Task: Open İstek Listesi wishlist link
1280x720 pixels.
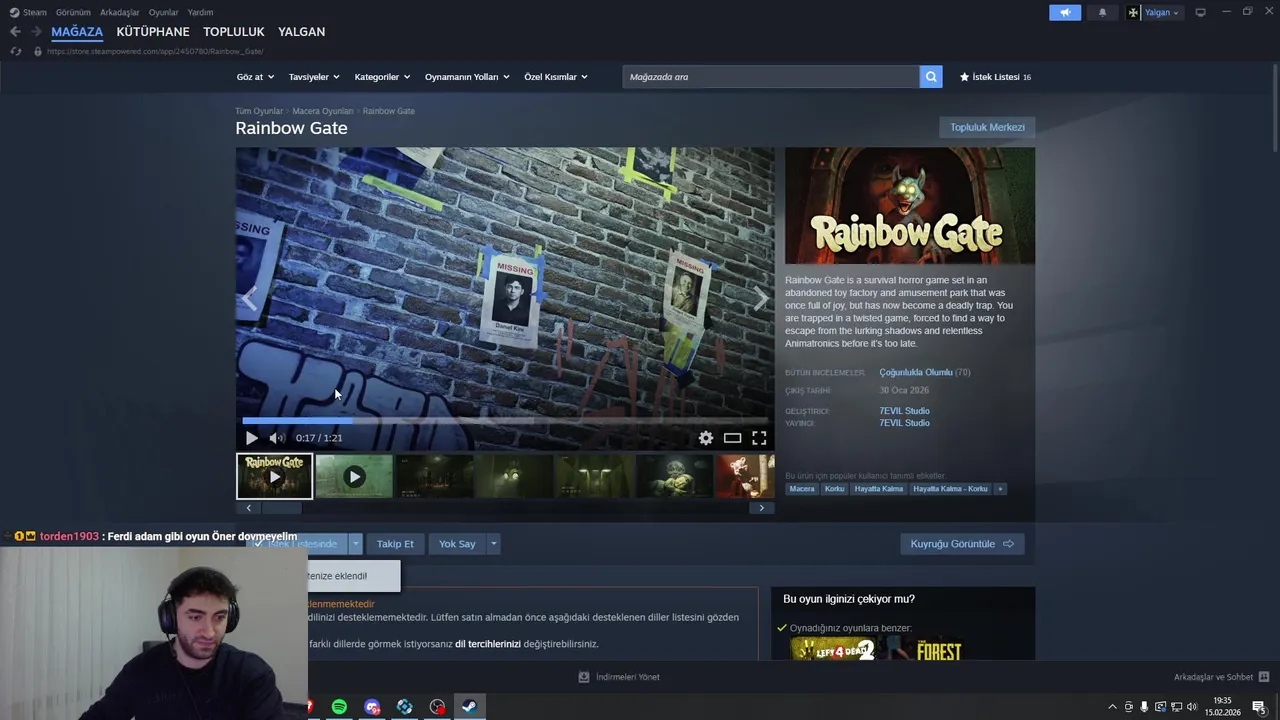Action: click(x=995, y=77)
